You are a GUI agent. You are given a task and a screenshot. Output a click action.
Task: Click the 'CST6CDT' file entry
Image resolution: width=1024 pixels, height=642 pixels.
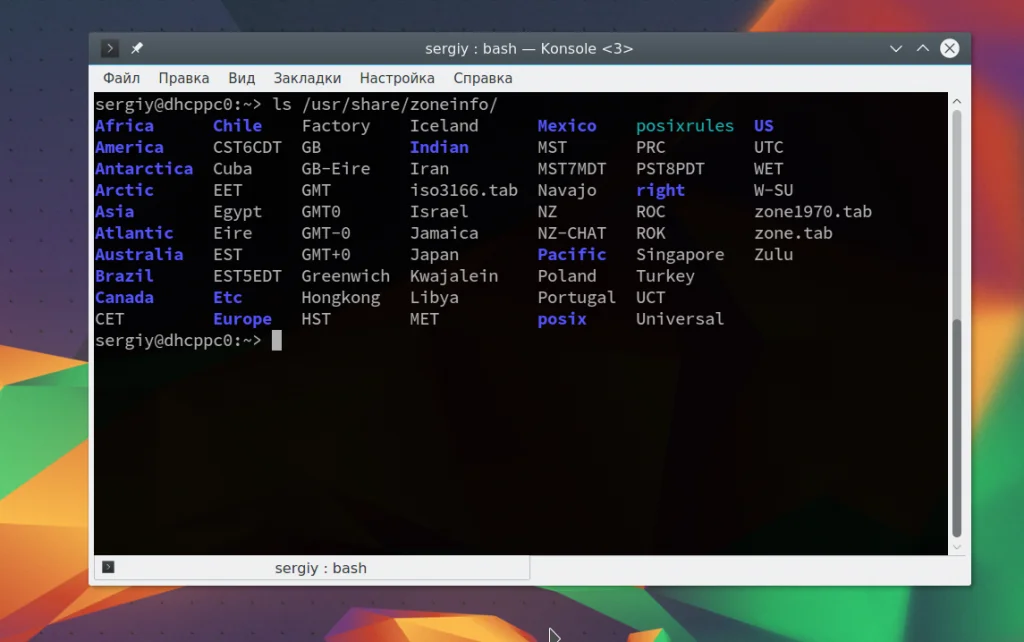tap(247, 147)
